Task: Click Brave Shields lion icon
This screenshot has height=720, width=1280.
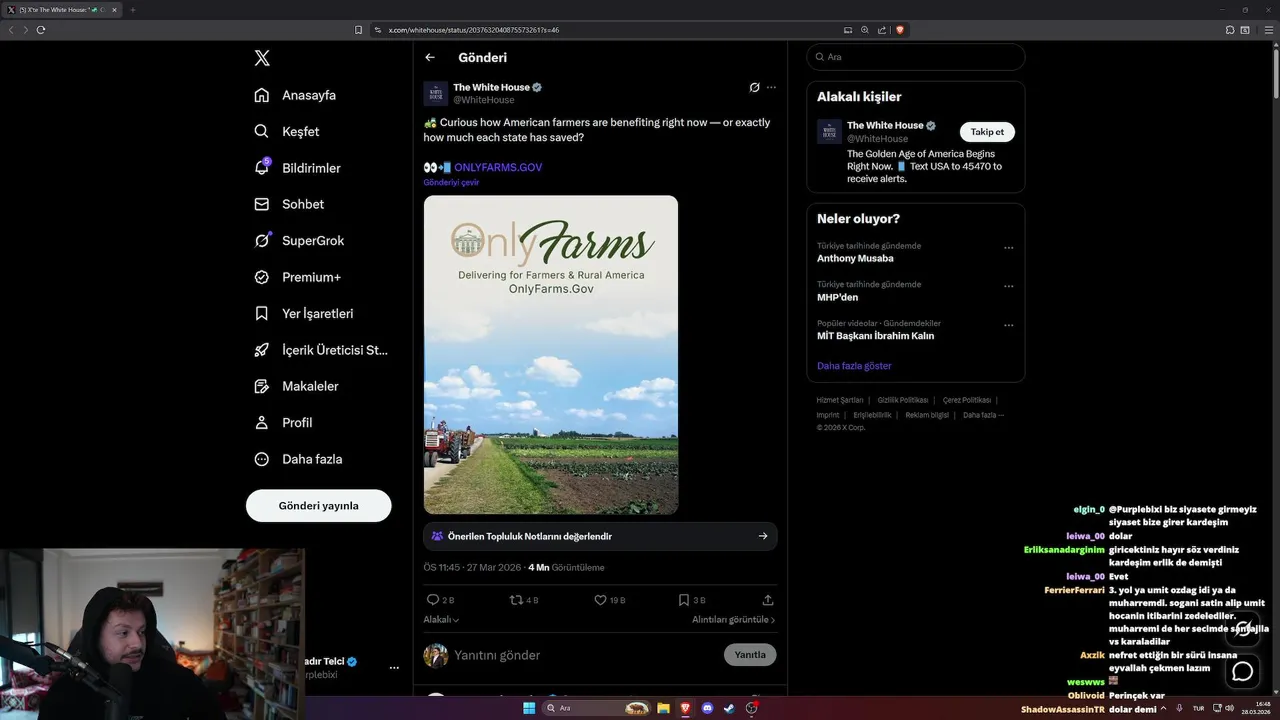Action: [900, 30]
